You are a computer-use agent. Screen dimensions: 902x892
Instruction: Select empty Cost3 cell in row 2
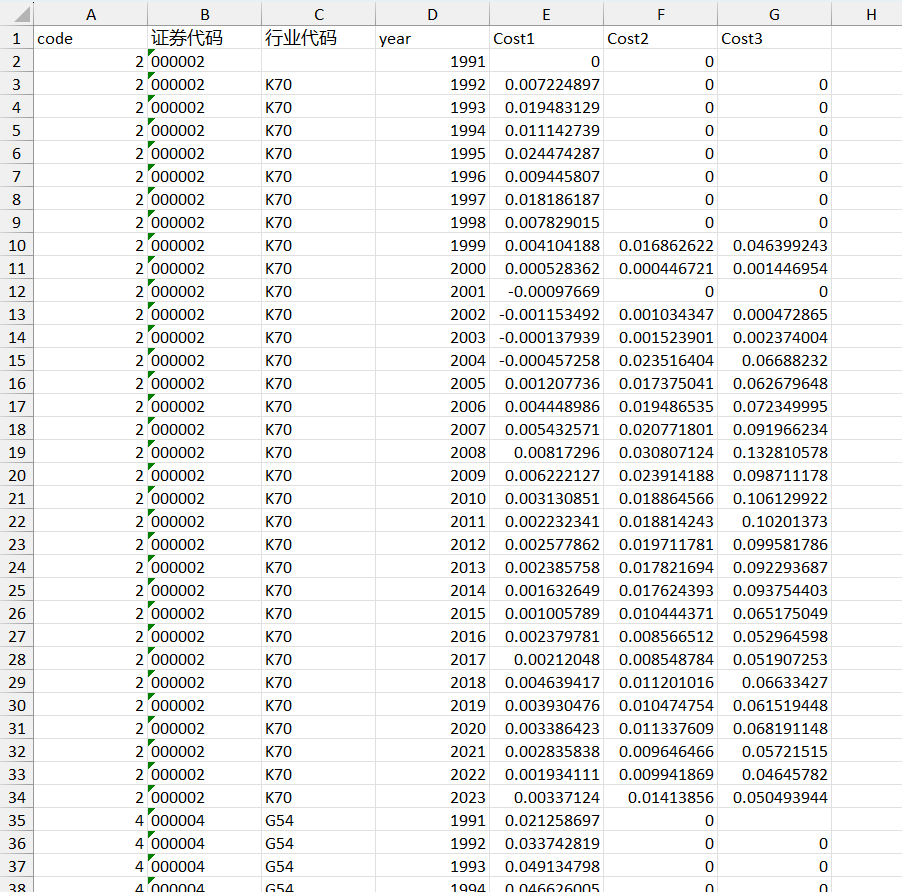point(774,62)
